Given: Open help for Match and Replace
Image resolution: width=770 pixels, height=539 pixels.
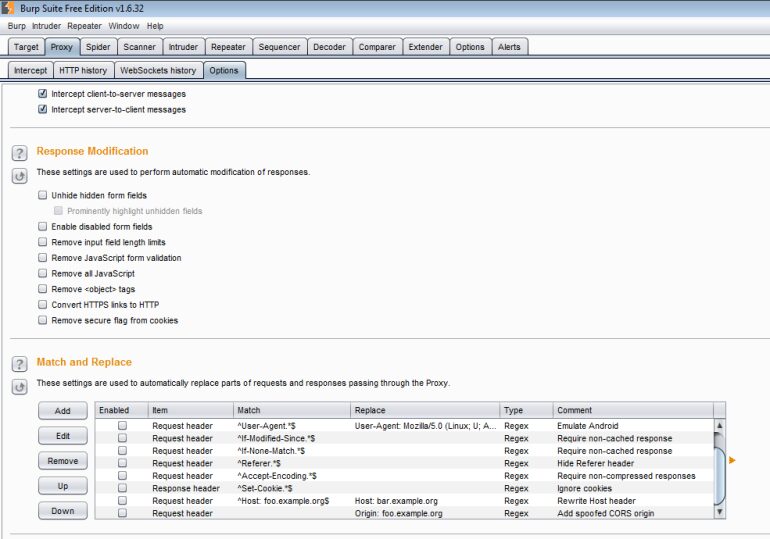Looking at the screenshot, I should (19, 364).
